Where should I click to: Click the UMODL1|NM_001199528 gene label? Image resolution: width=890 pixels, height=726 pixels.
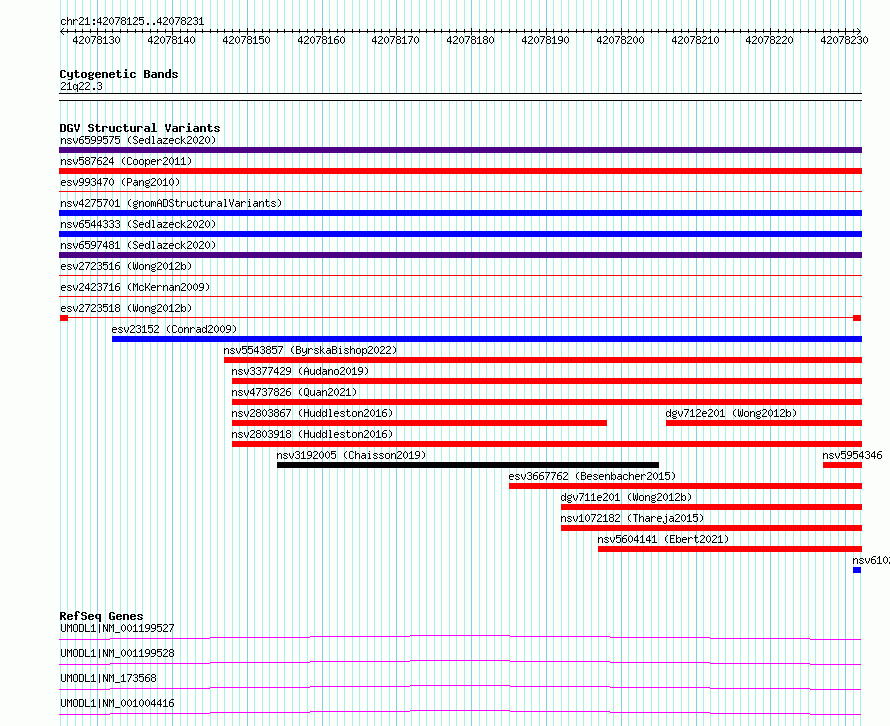click(117, 653)
